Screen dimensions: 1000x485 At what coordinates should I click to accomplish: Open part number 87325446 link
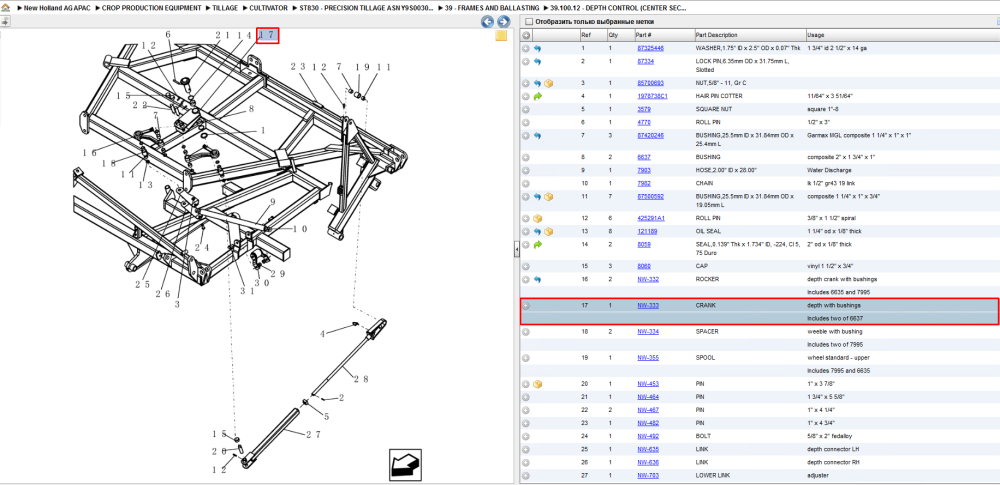click(651, 48)
